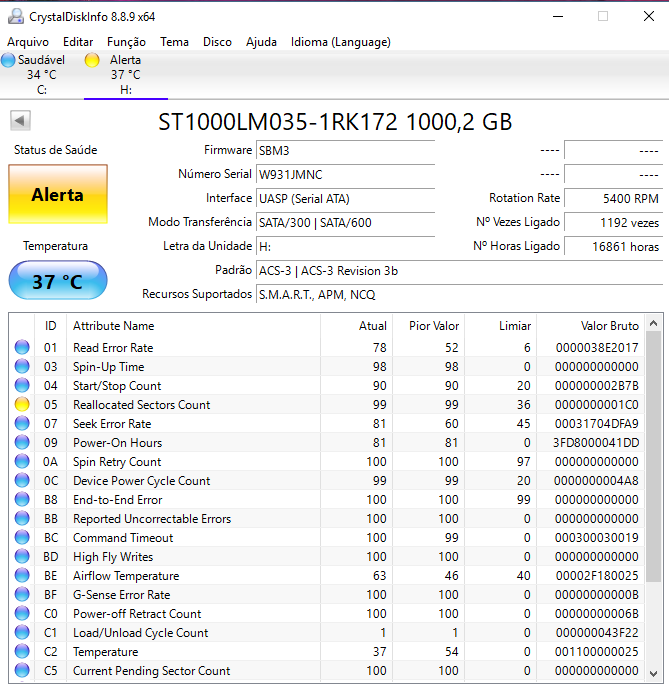
Task: Click the blue status orb for Reported Uncorrectable Errors
Action: coord(22,518)
